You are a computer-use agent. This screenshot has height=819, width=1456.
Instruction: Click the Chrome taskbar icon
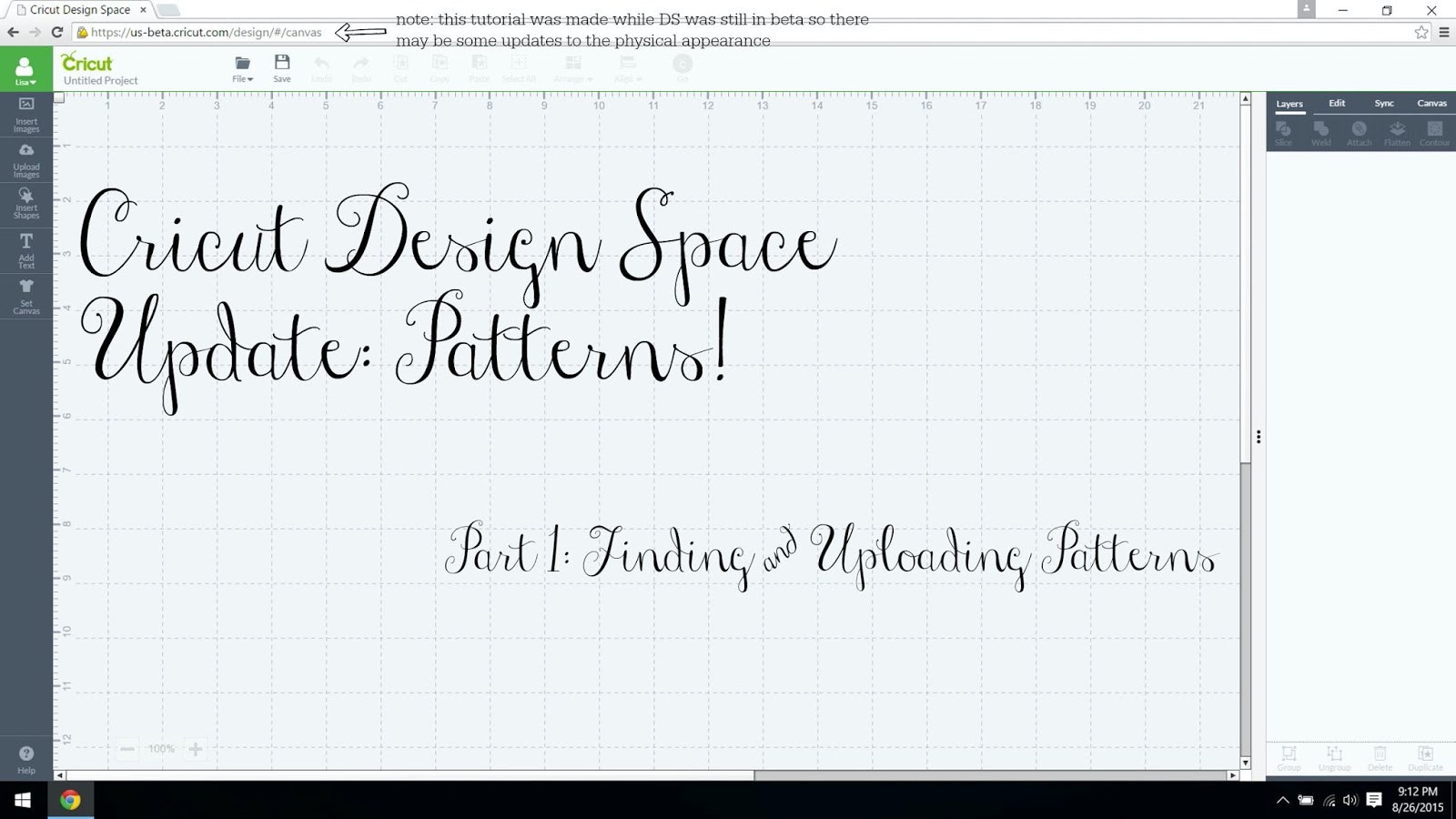70,800
